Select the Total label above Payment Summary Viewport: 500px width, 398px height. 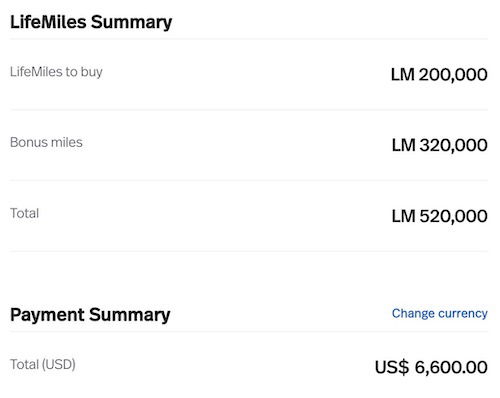pyautogui.click(x=24, y=213)
